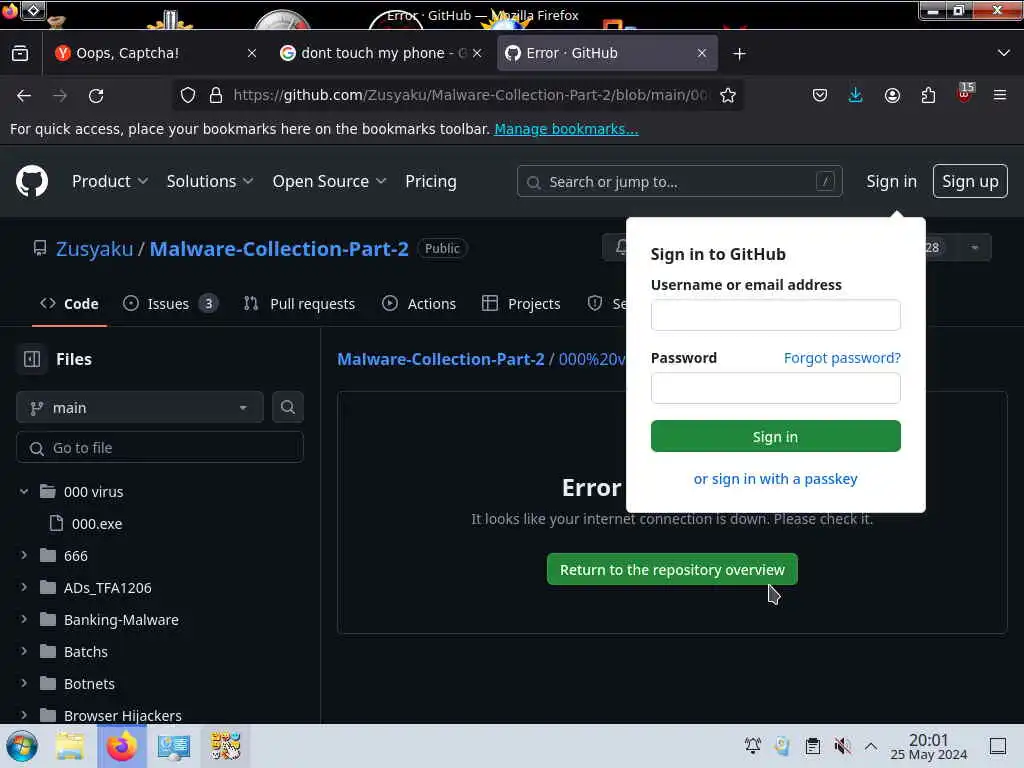Open the Actions tab
Viewport: 1024px width, 768px height.
tap(419, 304)
